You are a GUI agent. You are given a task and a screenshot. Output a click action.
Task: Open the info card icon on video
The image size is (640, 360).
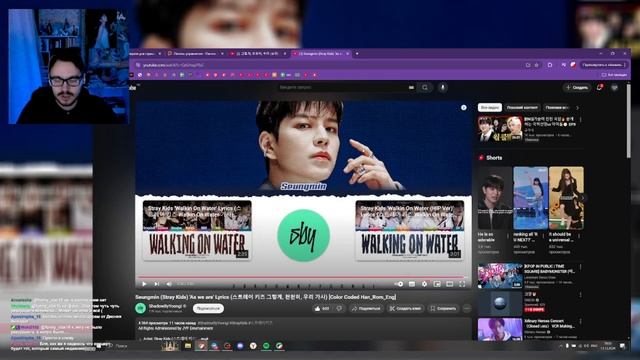tap(464, 107)
